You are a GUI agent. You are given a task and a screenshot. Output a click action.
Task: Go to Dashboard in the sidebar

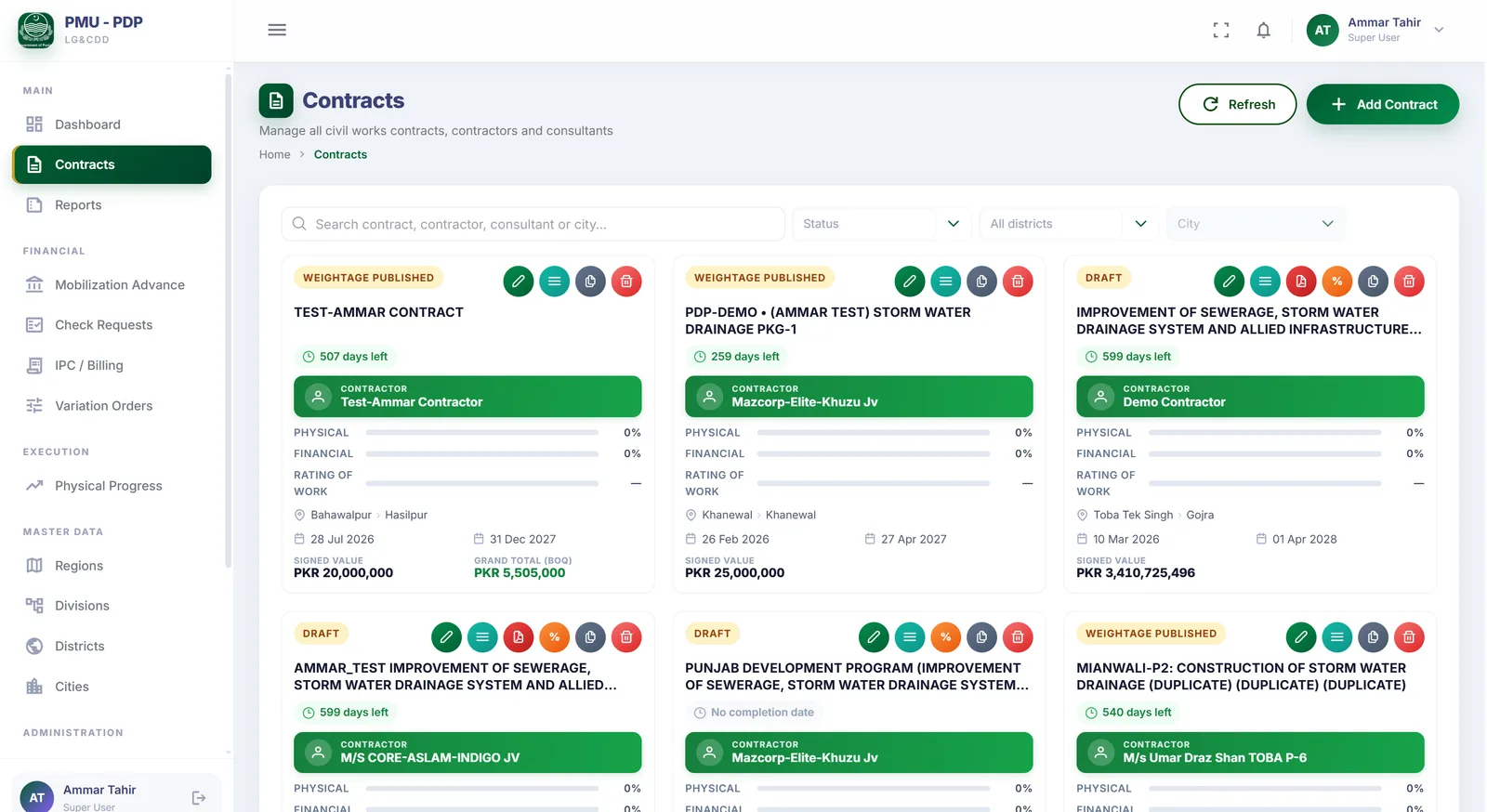pyautogui.click(x=112, y=124)
